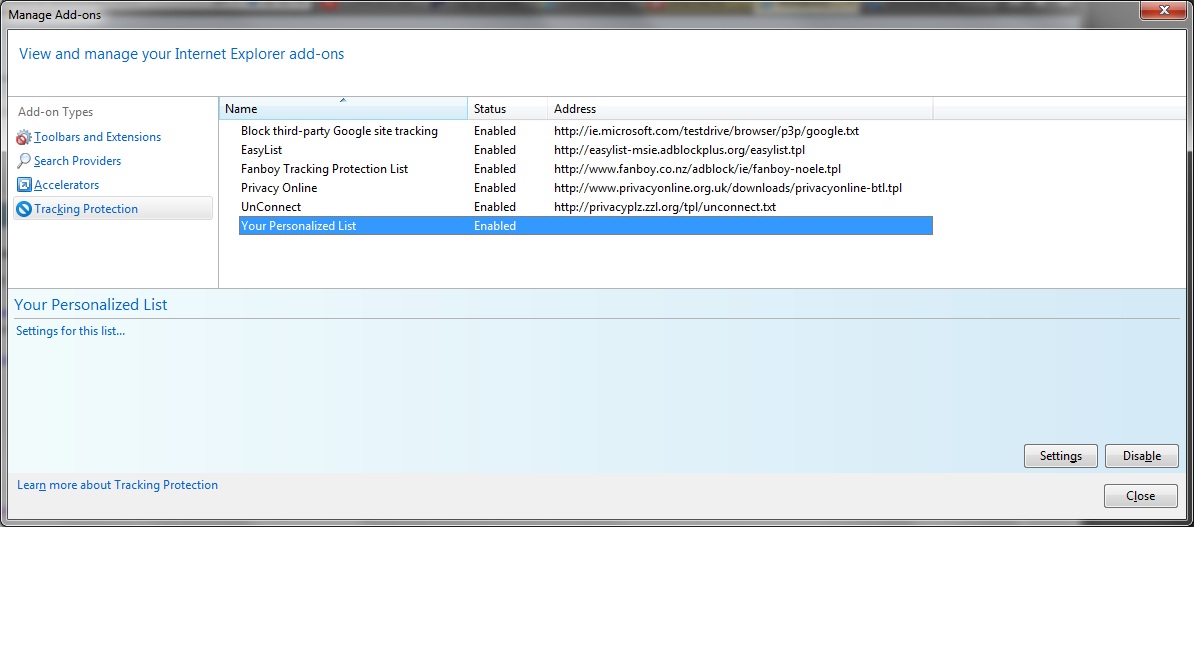Select Your Personalized List row

point(586,226)
